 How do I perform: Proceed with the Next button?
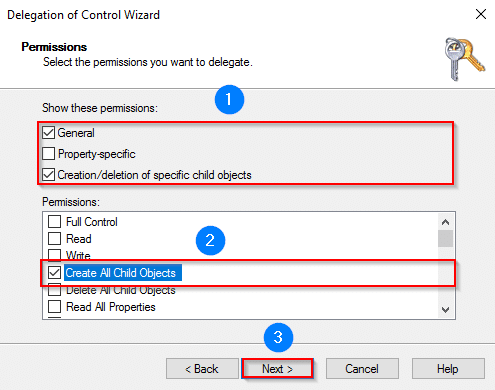277,369
